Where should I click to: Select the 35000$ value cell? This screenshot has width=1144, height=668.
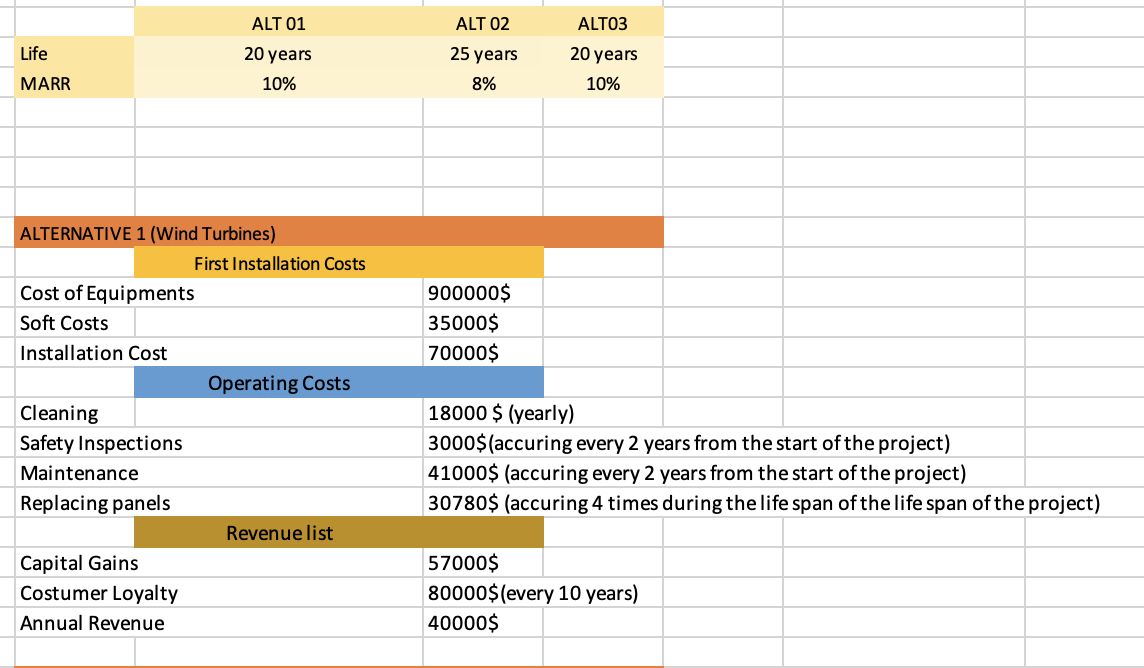coord(483,322)
